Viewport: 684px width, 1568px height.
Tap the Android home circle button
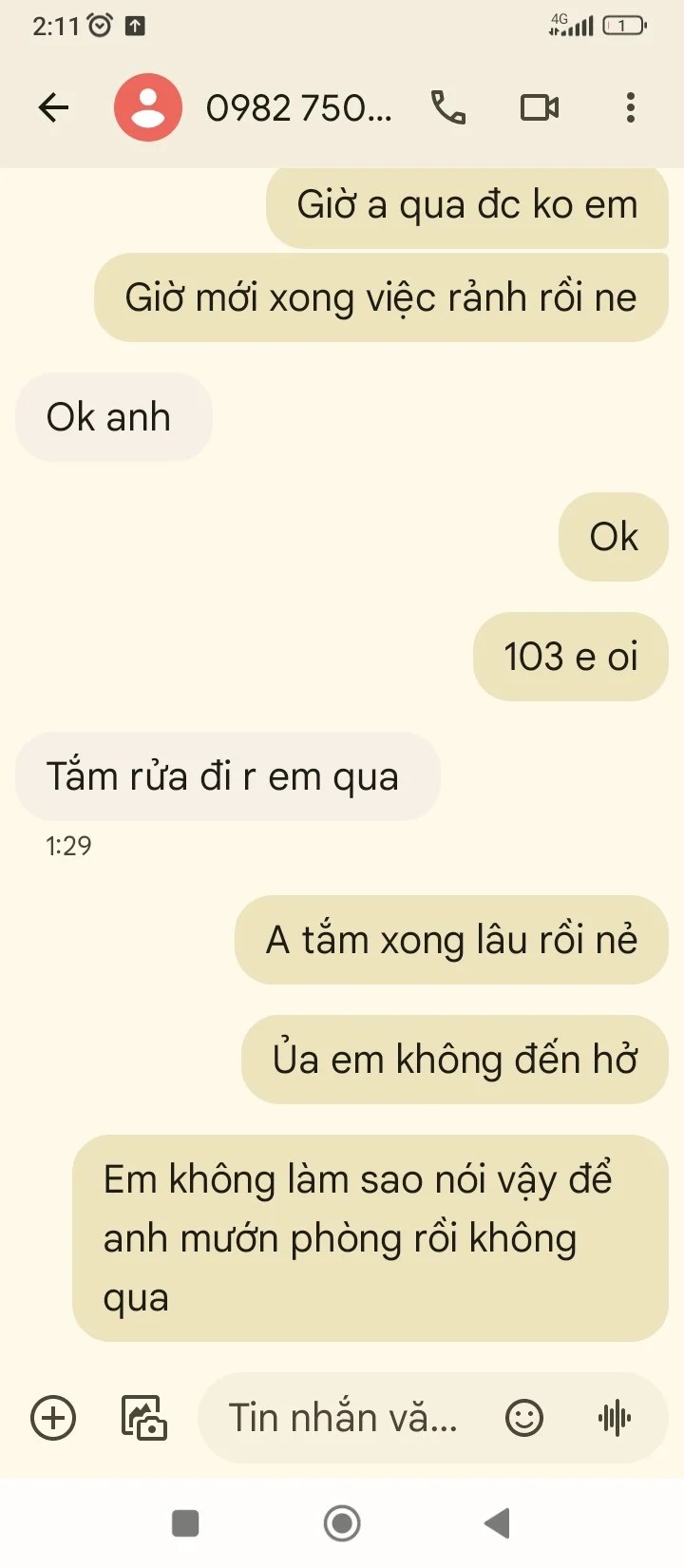coord(342,1523)
